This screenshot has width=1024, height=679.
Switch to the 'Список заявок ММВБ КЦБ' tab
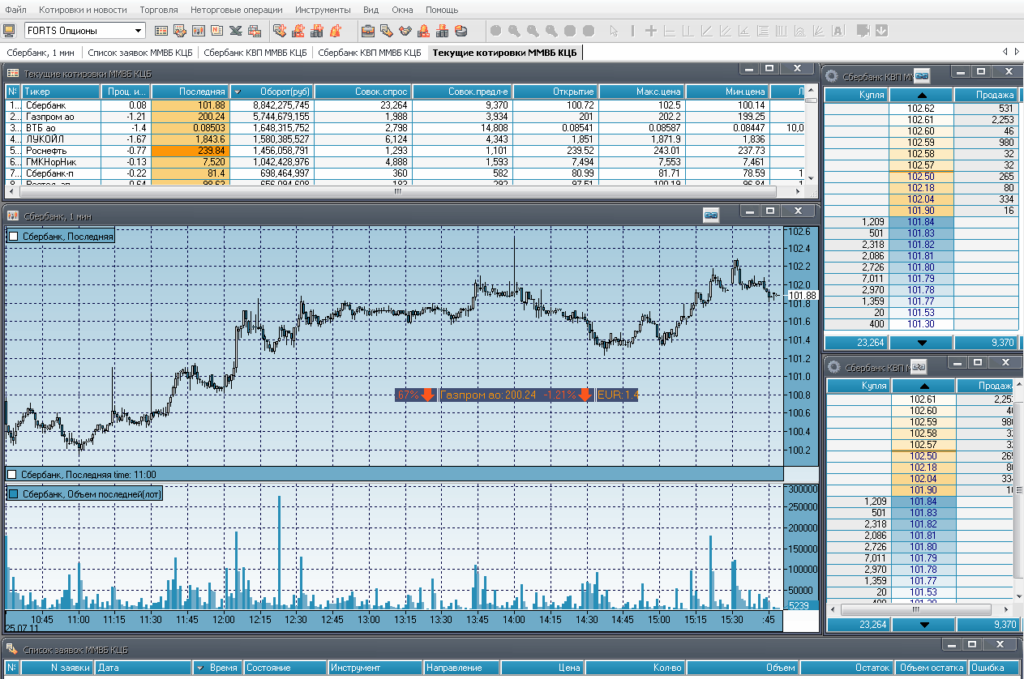(140, 52)
